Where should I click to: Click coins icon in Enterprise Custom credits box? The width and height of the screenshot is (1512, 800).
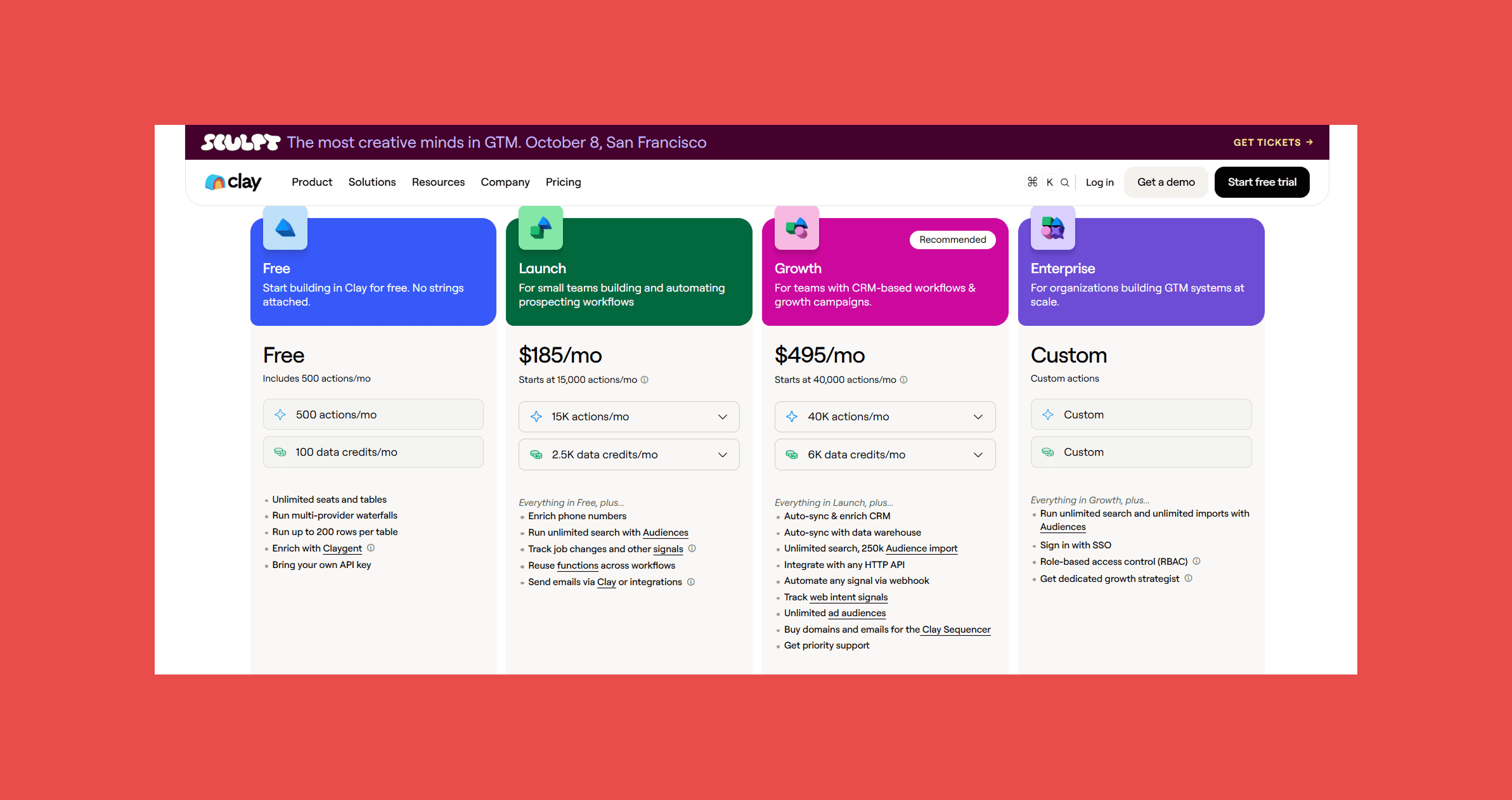coord(1048,452)
